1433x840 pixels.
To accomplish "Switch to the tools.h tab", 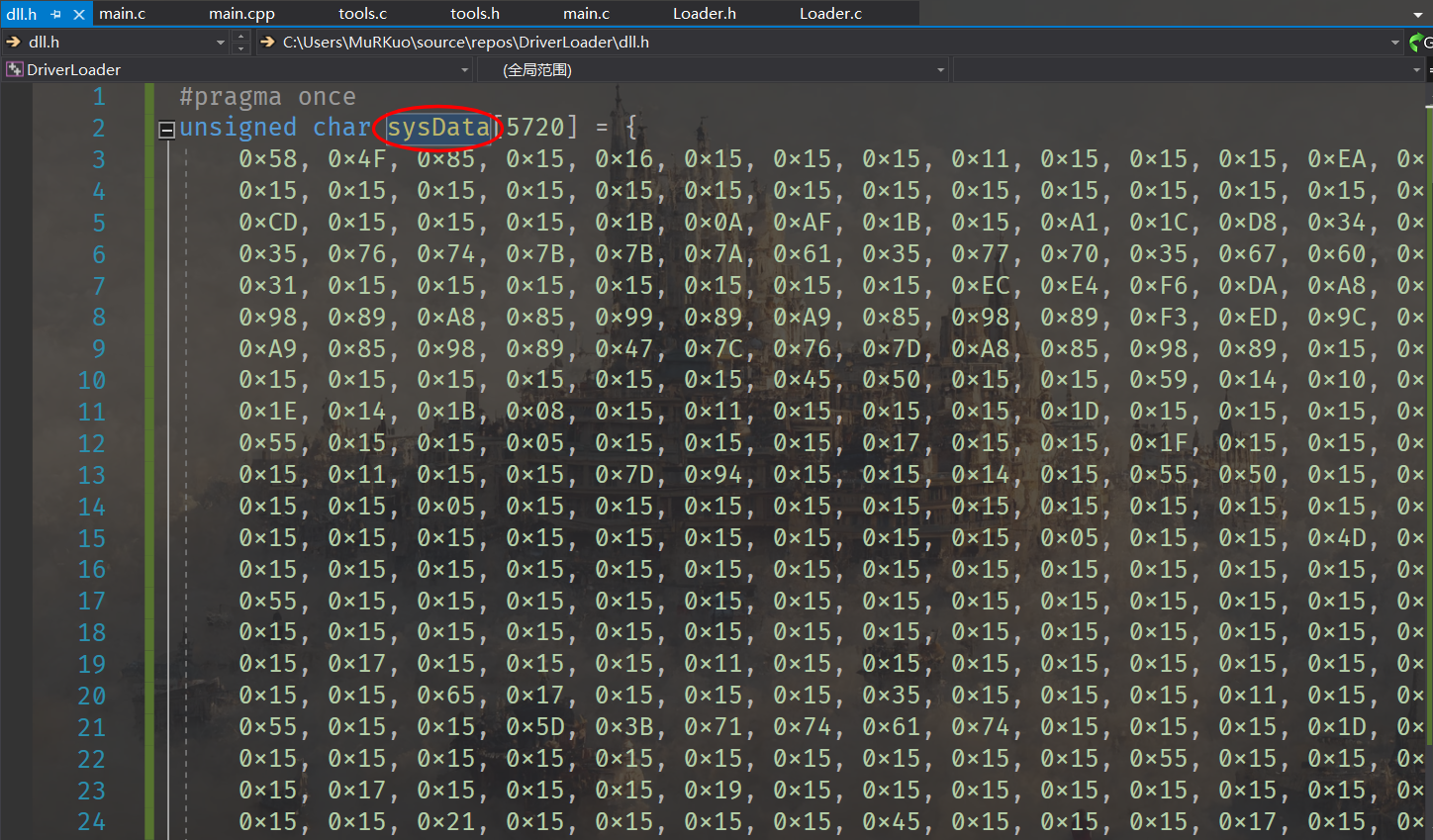I will 474,14.
